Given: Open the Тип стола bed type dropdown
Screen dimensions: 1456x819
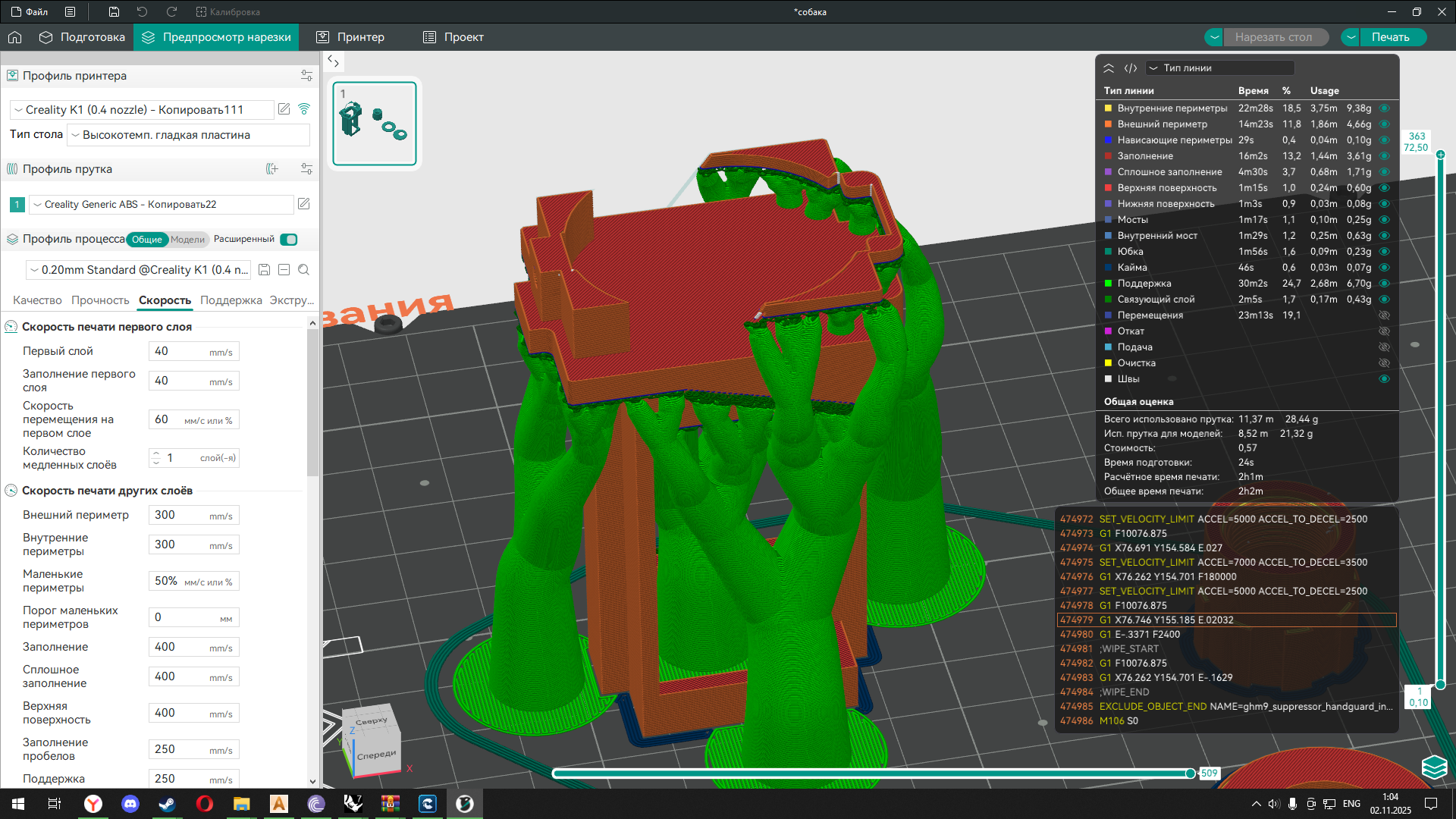Looking at the screenshot, I should (188, 135).
